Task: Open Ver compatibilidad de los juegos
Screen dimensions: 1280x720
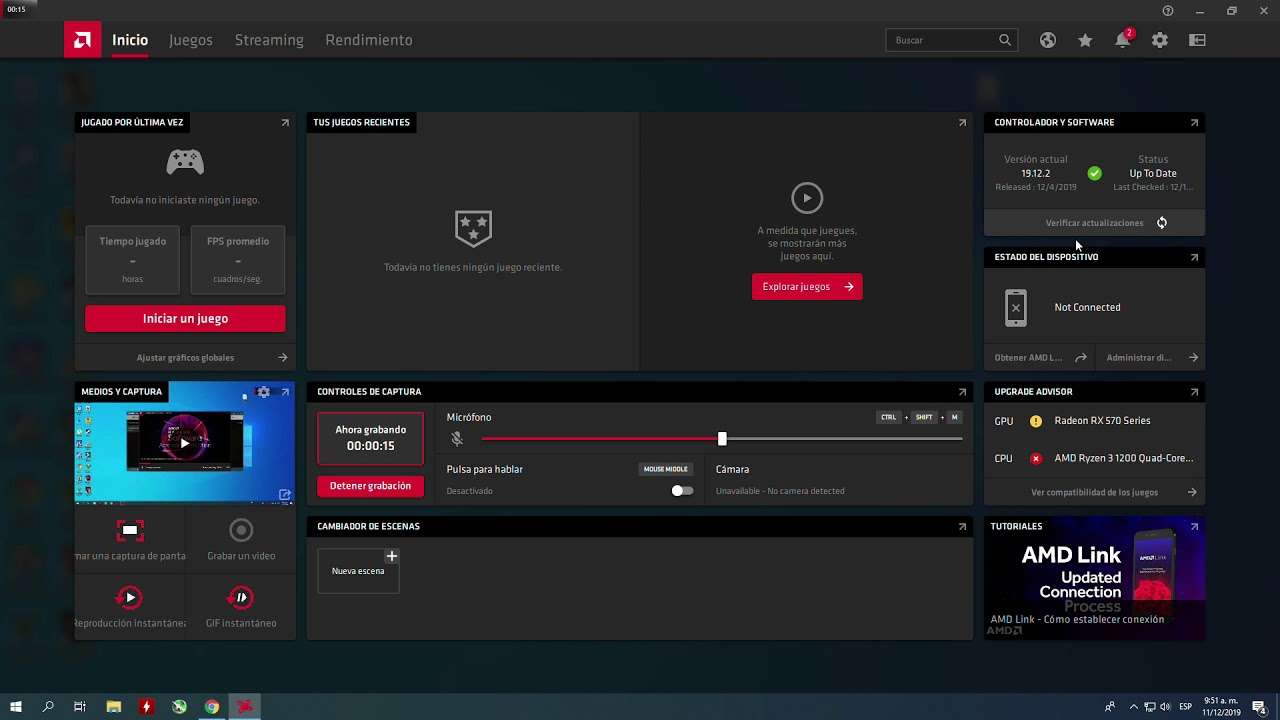Action: click(x=1094, y=492)
